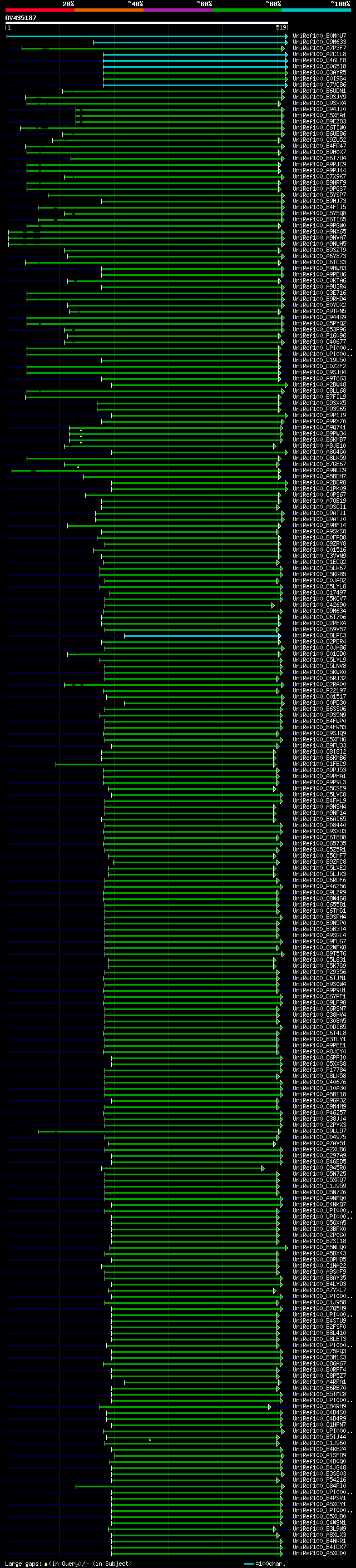Screen dimensions: 356x1568
Task: Click the cyan alignment bar for B0M0U7
Action: click(147, 36)
